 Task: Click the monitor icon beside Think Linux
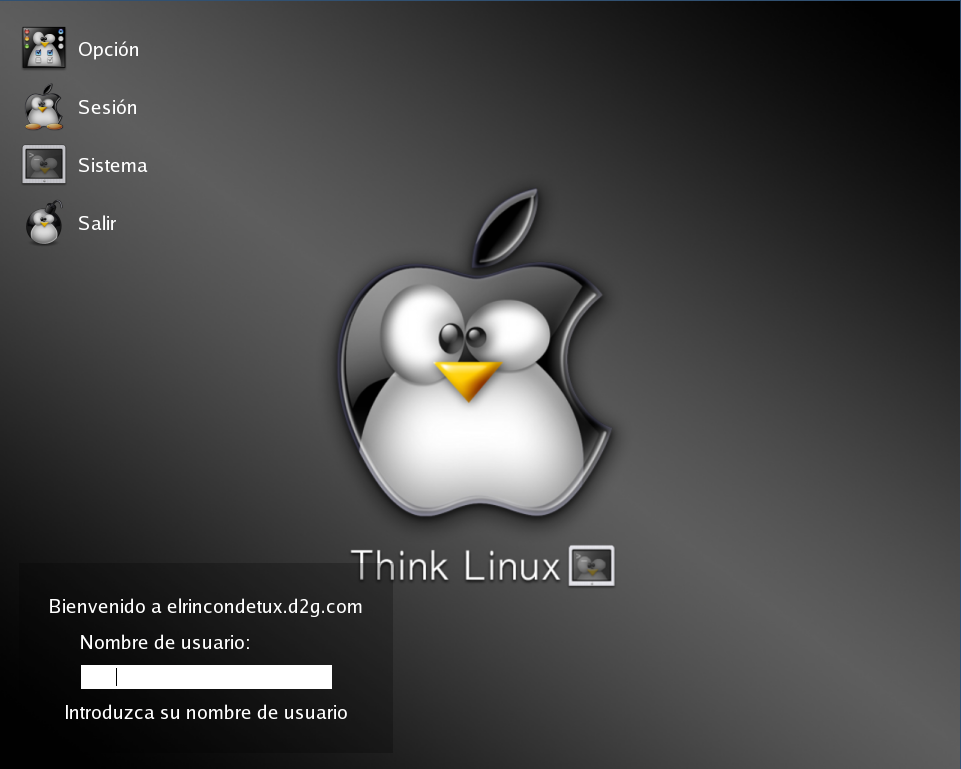tap(591, 566)
